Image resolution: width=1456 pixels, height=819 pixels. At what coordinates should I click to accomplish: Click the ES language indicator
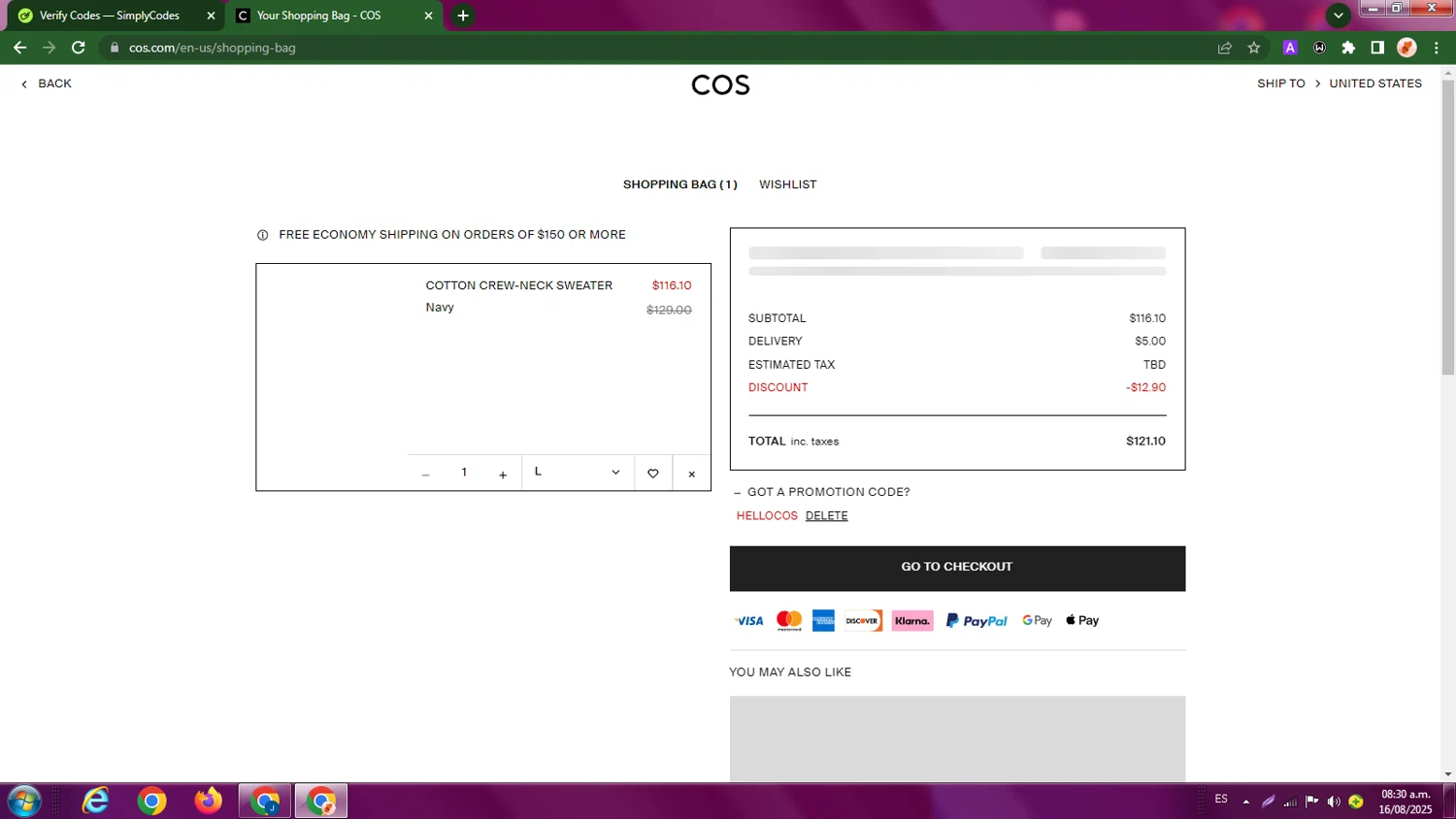coord(1221,800)
